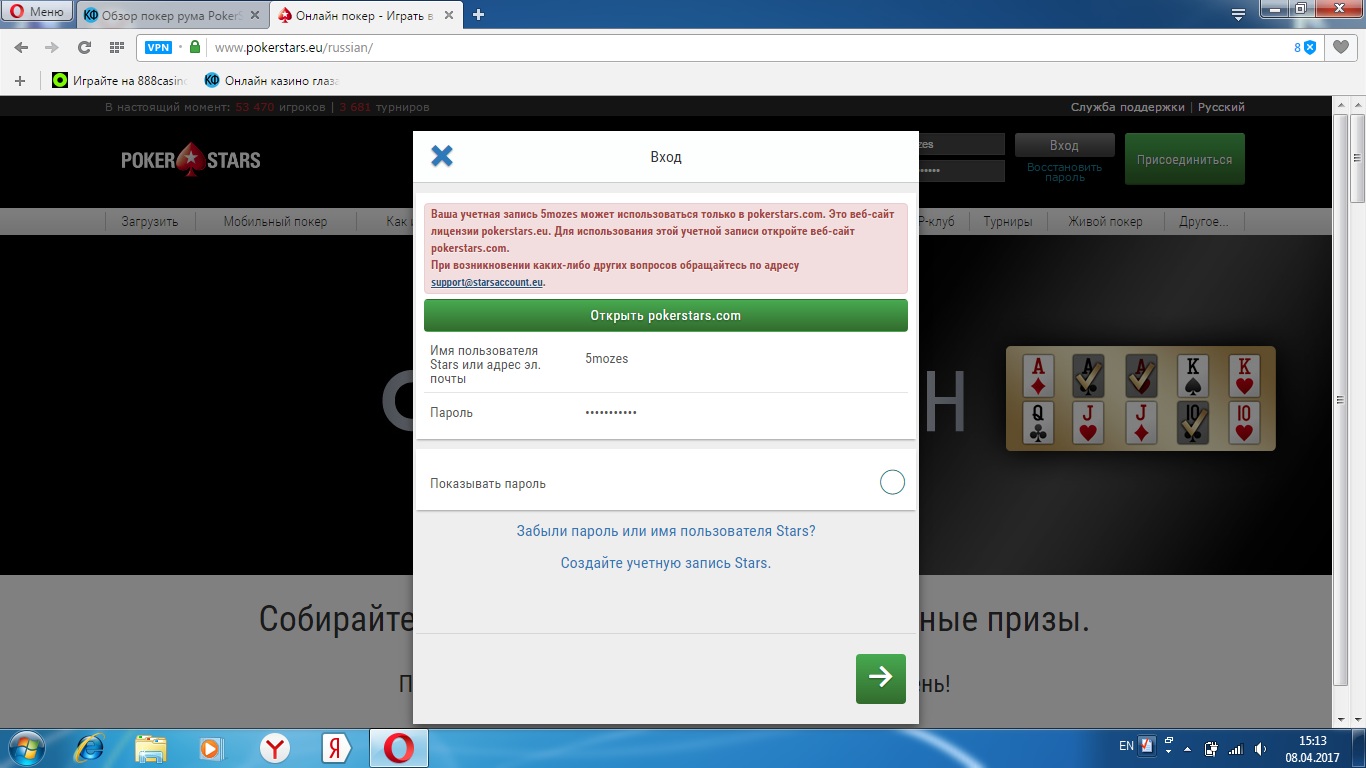The width and height of the screenshot is (1366, 768).
Task: Open the red Я Yandex taskbar icon
Action: 336,748
